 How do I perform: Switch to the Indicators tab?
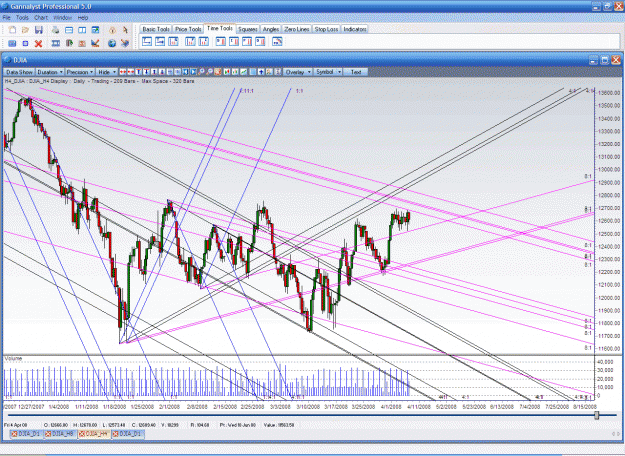coord(355,29)
